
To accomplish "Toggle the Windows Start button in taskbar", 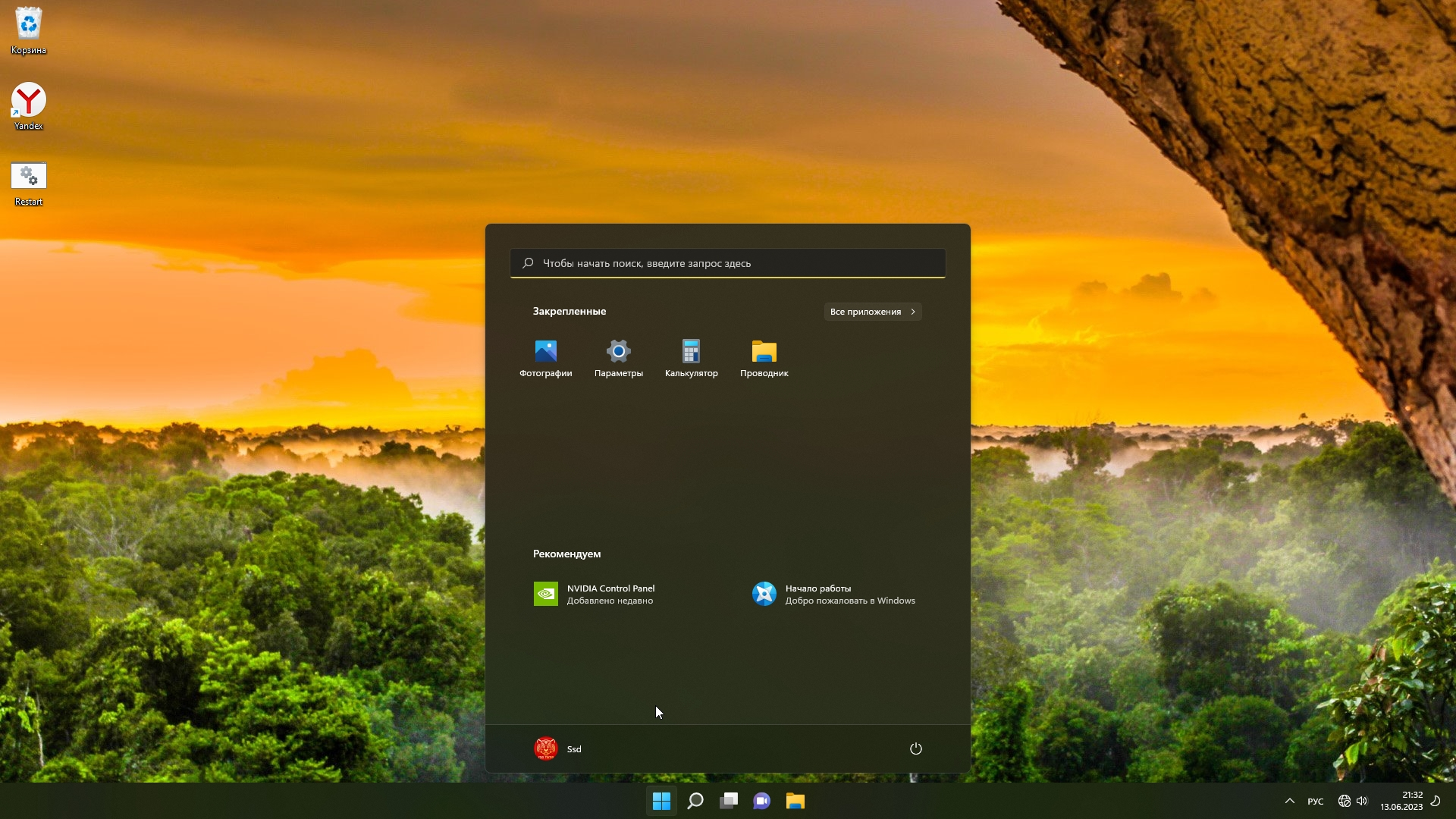I will (x=661, y=801).
